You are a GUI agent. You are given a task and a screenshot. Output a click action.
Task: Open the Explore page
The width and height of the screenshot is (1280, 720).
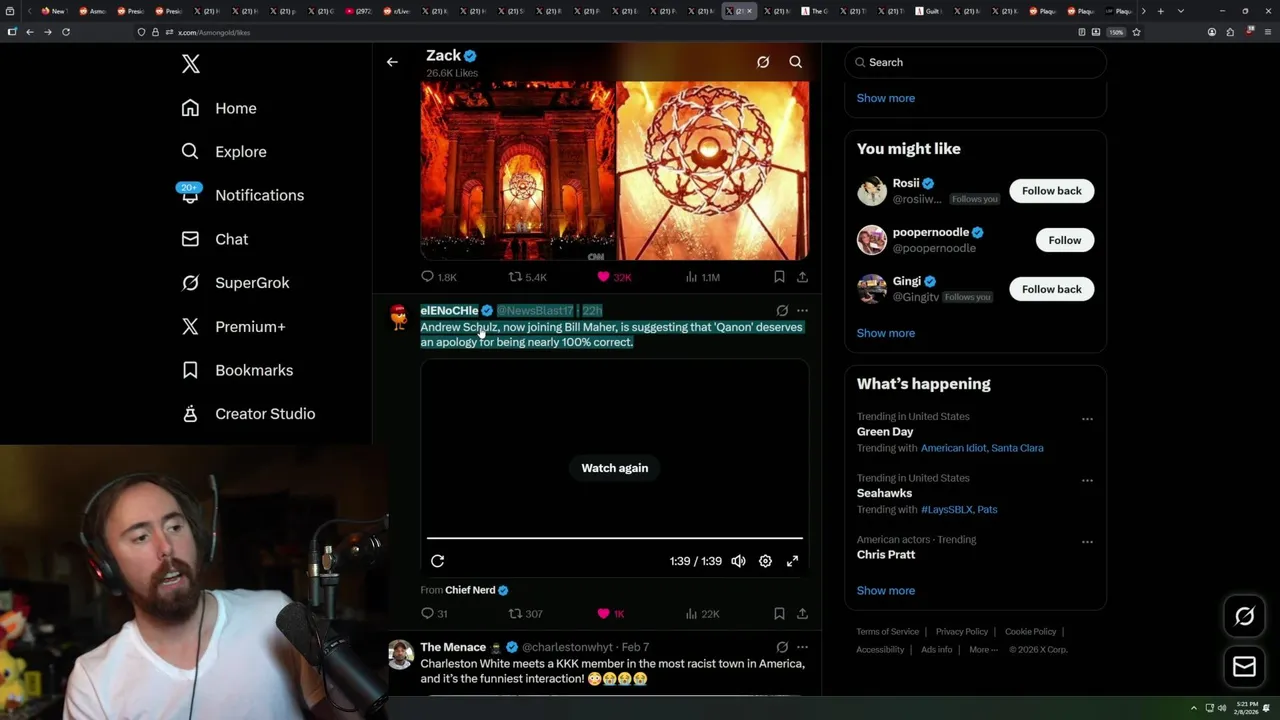tap(224, 152)
